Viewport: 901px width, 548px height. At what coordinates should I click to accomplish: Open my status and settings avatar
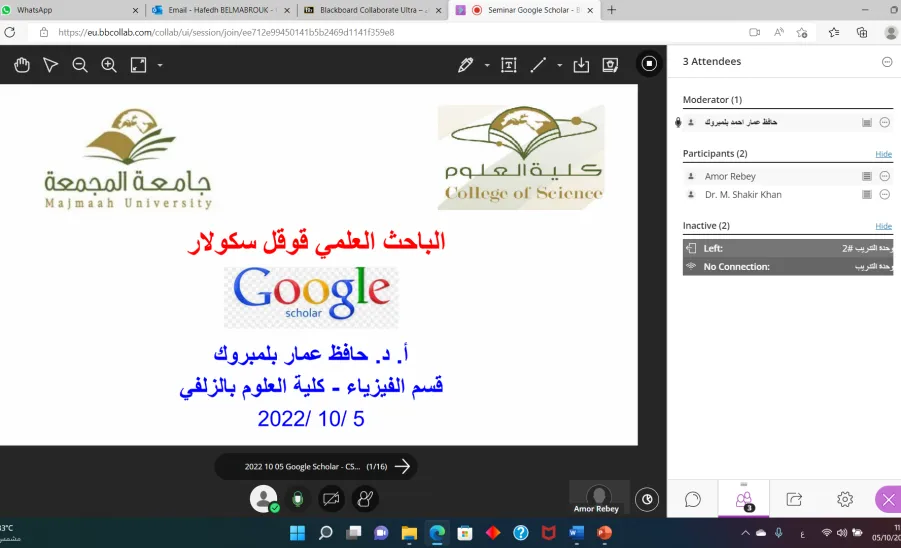coord(264,499)
